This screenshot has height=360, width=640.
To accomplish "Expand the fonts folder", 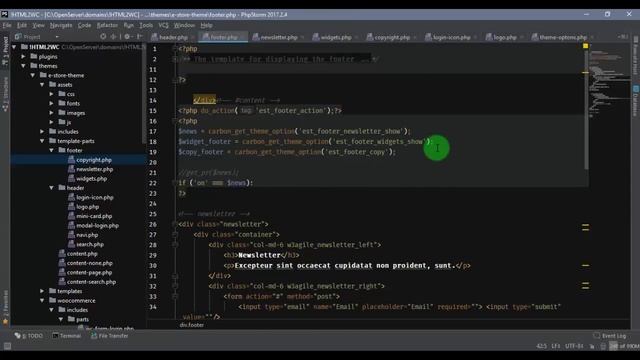I will click(x=52, y=104).
